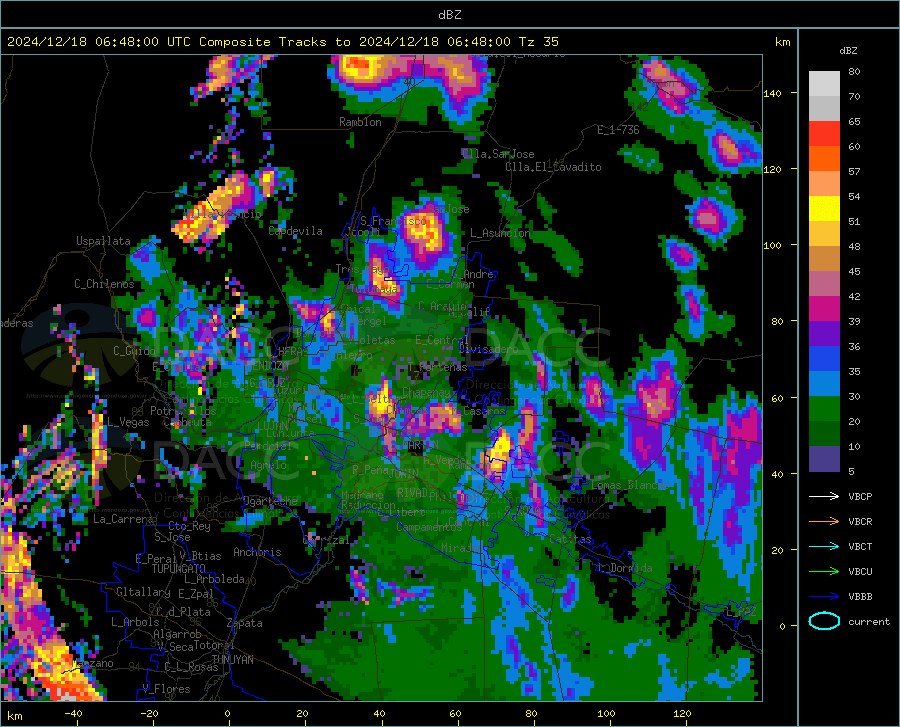
Task: Click the Lomas_Blancas place label
Action: coord(630,485)
